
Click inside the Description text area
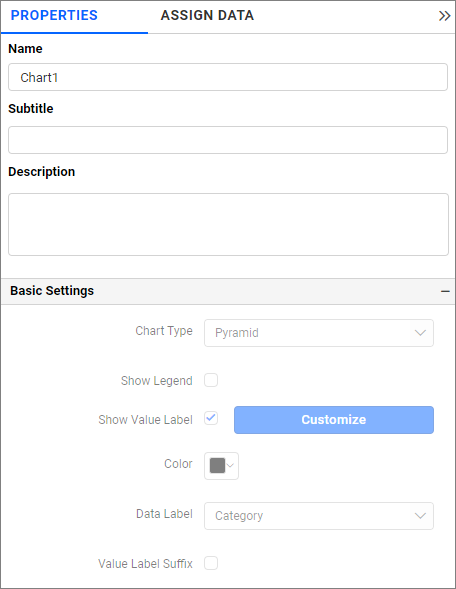pyautogui.click(x=228, y=224)
